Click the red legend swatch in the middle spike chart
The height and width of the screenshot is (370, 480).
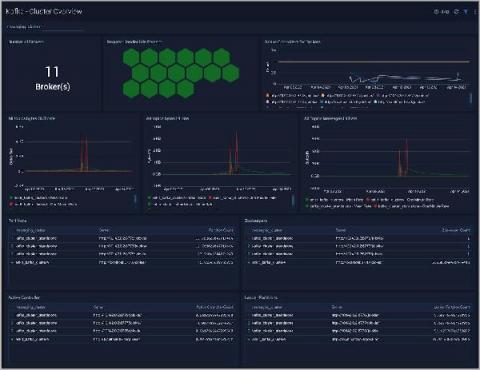(x=210, y=198)
